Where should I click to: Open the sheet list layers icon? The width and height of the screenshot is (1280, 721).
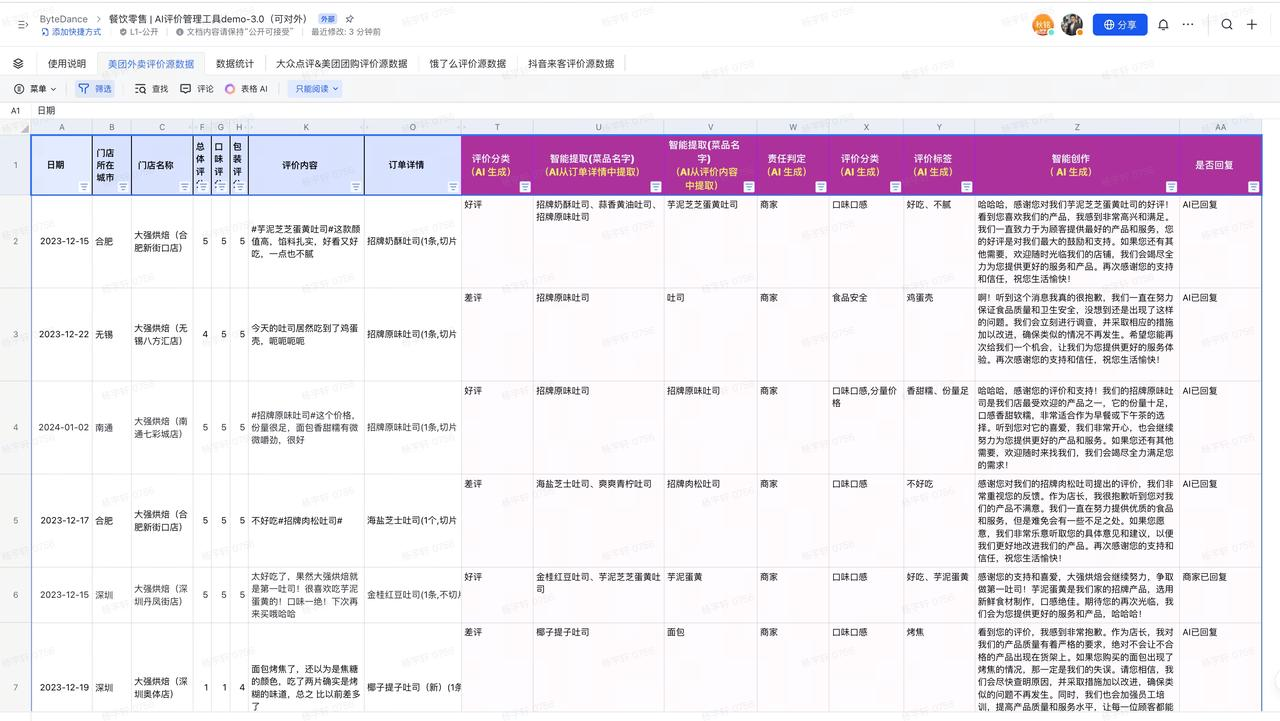[18, 63]
